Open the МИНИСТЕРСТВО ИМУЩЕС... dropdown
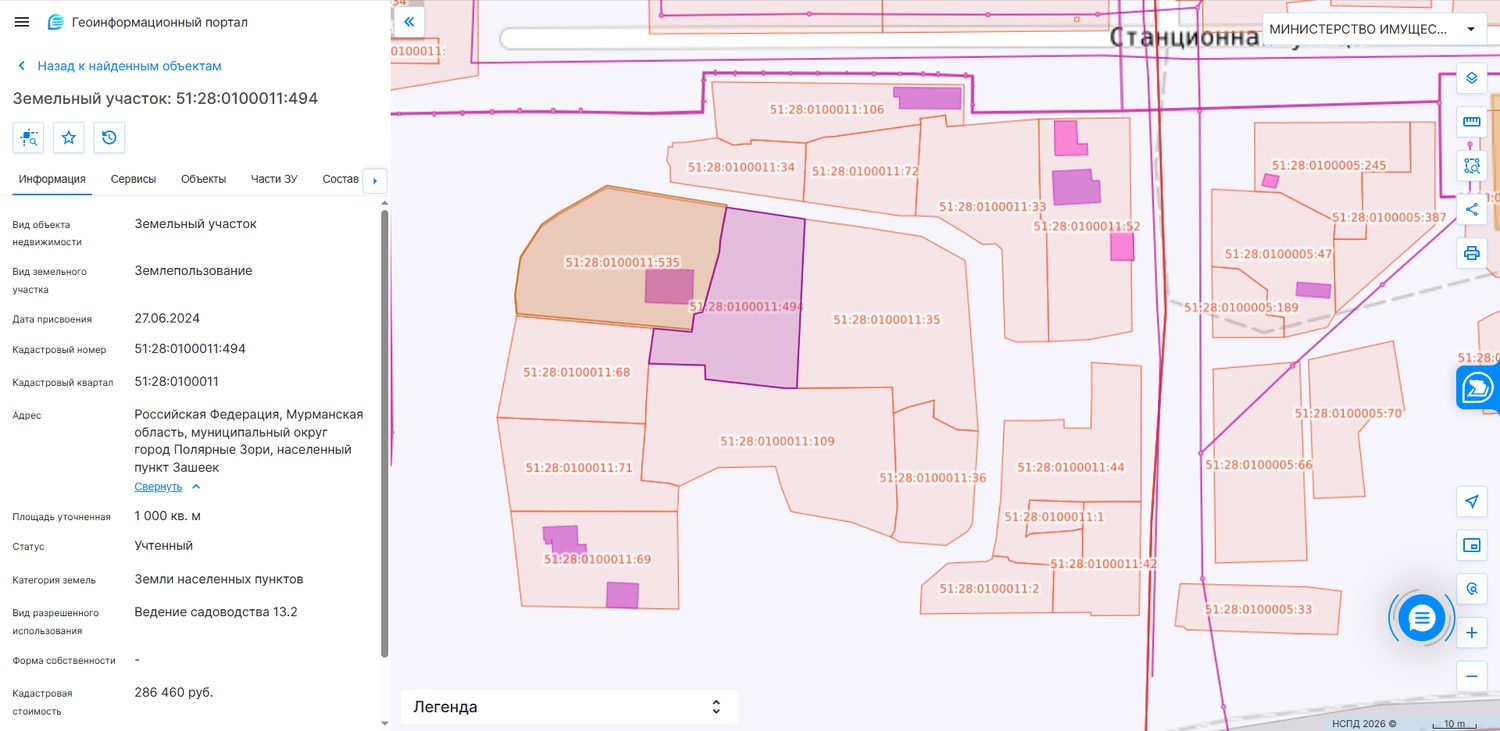The height and width of the screenshot is (731, 1500). coord(1372,29)
